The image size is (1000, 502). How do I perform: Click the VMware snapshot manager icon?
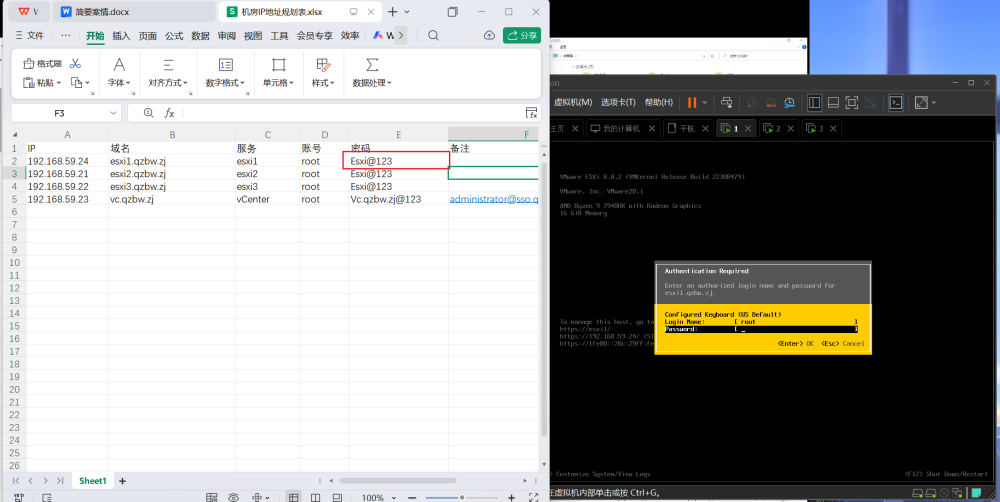point(789,102)
